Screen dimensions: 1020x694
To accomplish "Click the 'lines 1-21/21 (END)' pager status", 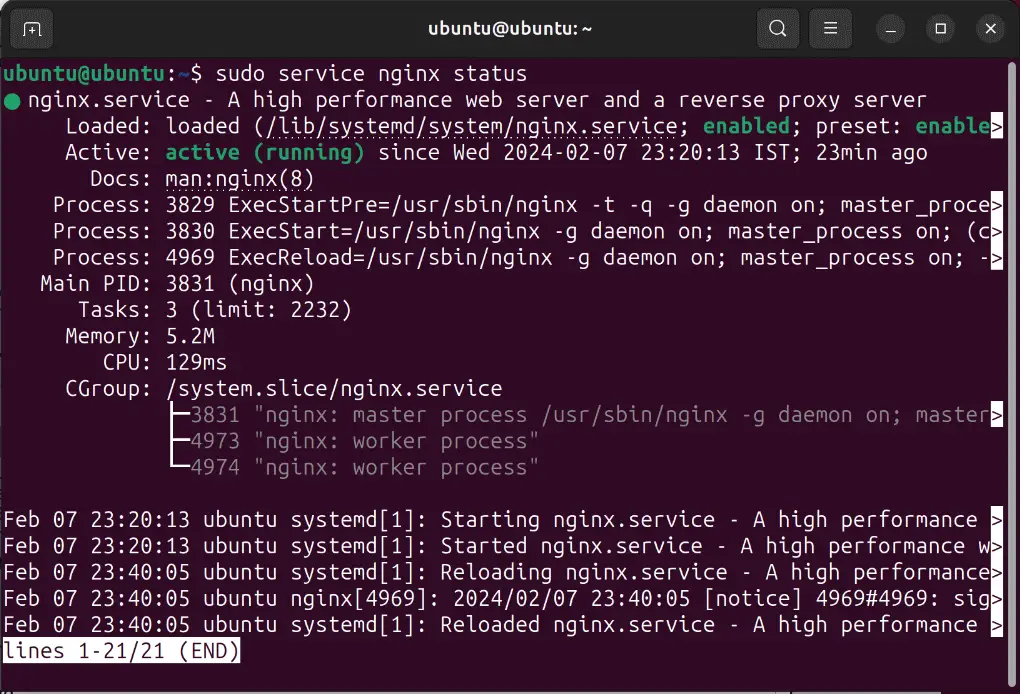I will [x=122, y=651].
